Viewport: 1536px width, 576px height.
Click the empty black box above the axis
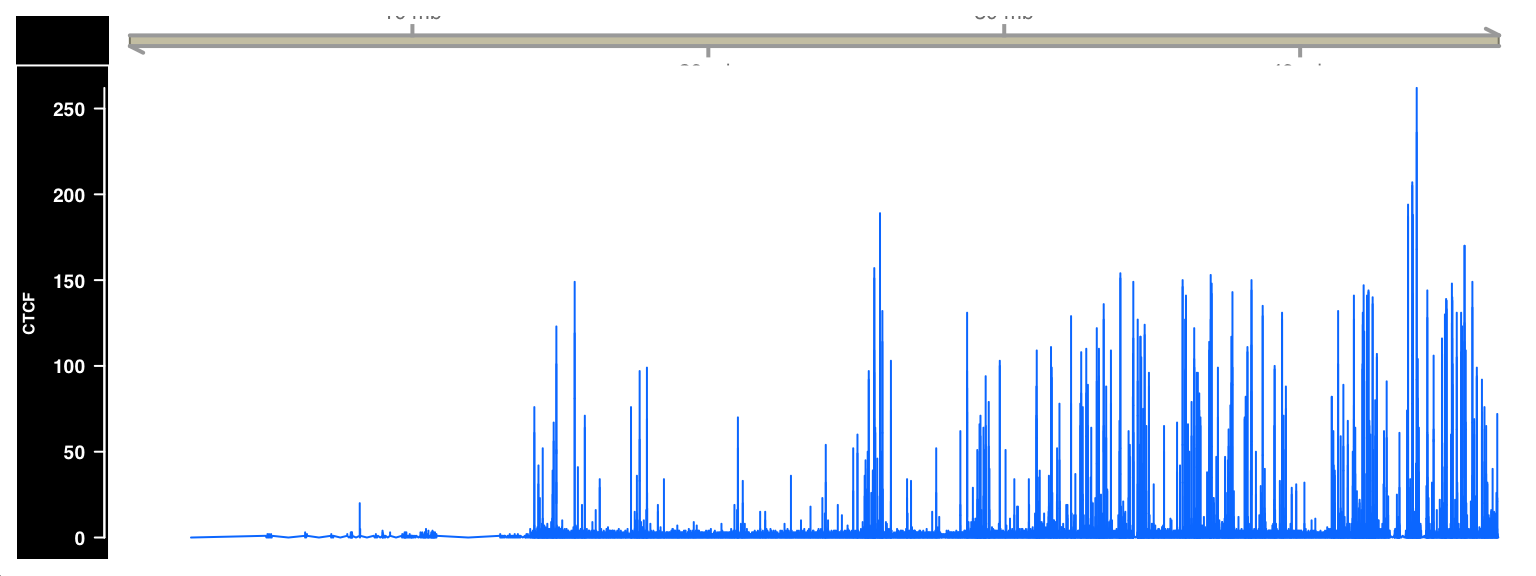(x=60, y=40)
